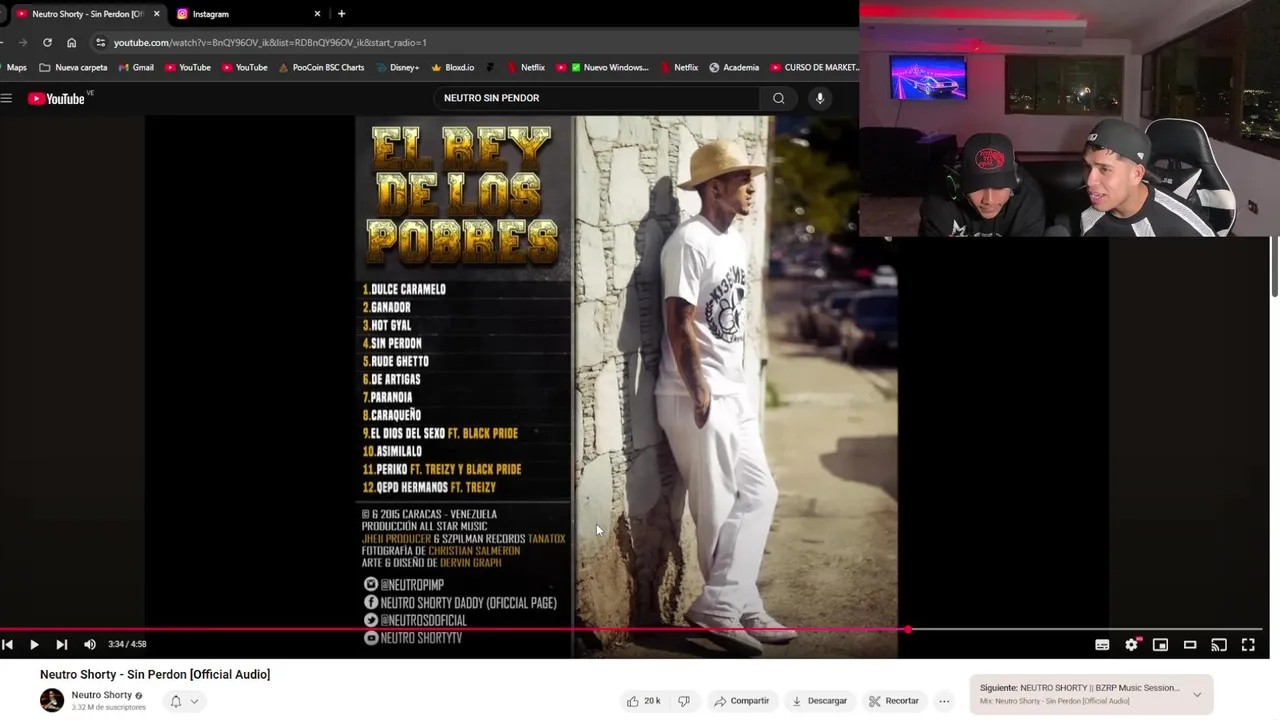Viewport: 1280px width, 720px height.
Task: Click the progress bar scrubber handle
Action: coord(908,630)
